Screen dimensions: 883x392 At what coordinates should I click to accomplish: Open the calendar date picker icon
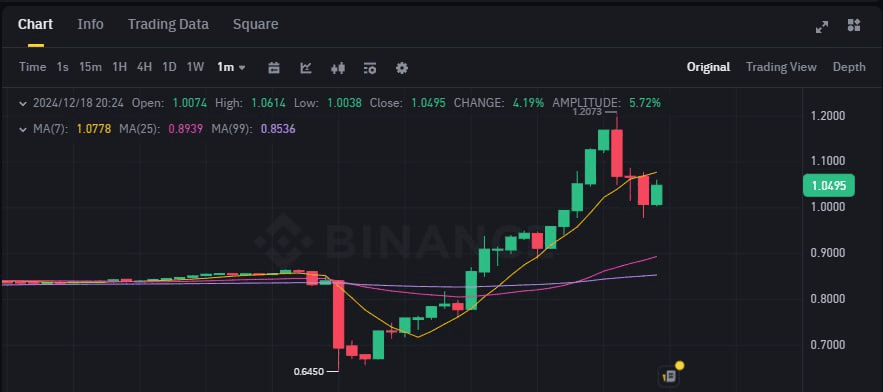click(274, 68)
